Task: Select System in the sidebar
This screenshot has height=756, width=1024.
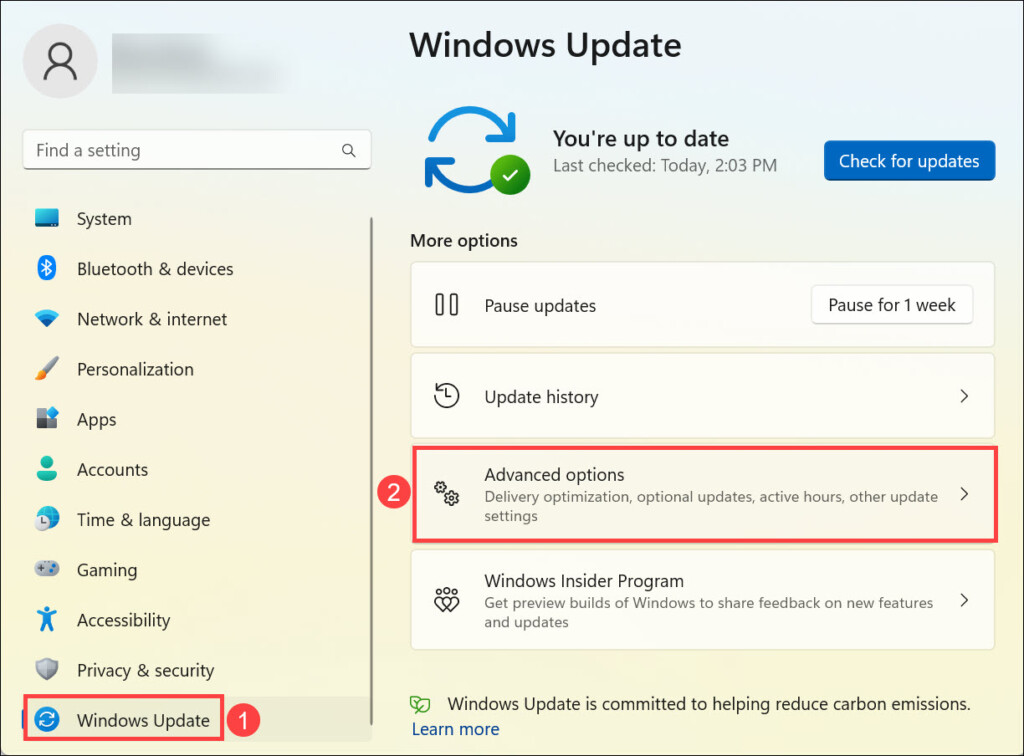Action: (104, 219)
